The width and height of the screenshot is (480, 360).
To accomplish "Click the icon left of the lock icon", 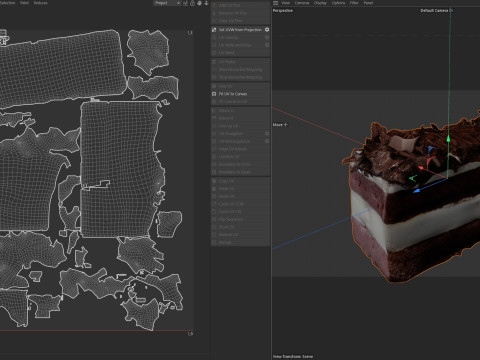I will [x=185, y=3].
